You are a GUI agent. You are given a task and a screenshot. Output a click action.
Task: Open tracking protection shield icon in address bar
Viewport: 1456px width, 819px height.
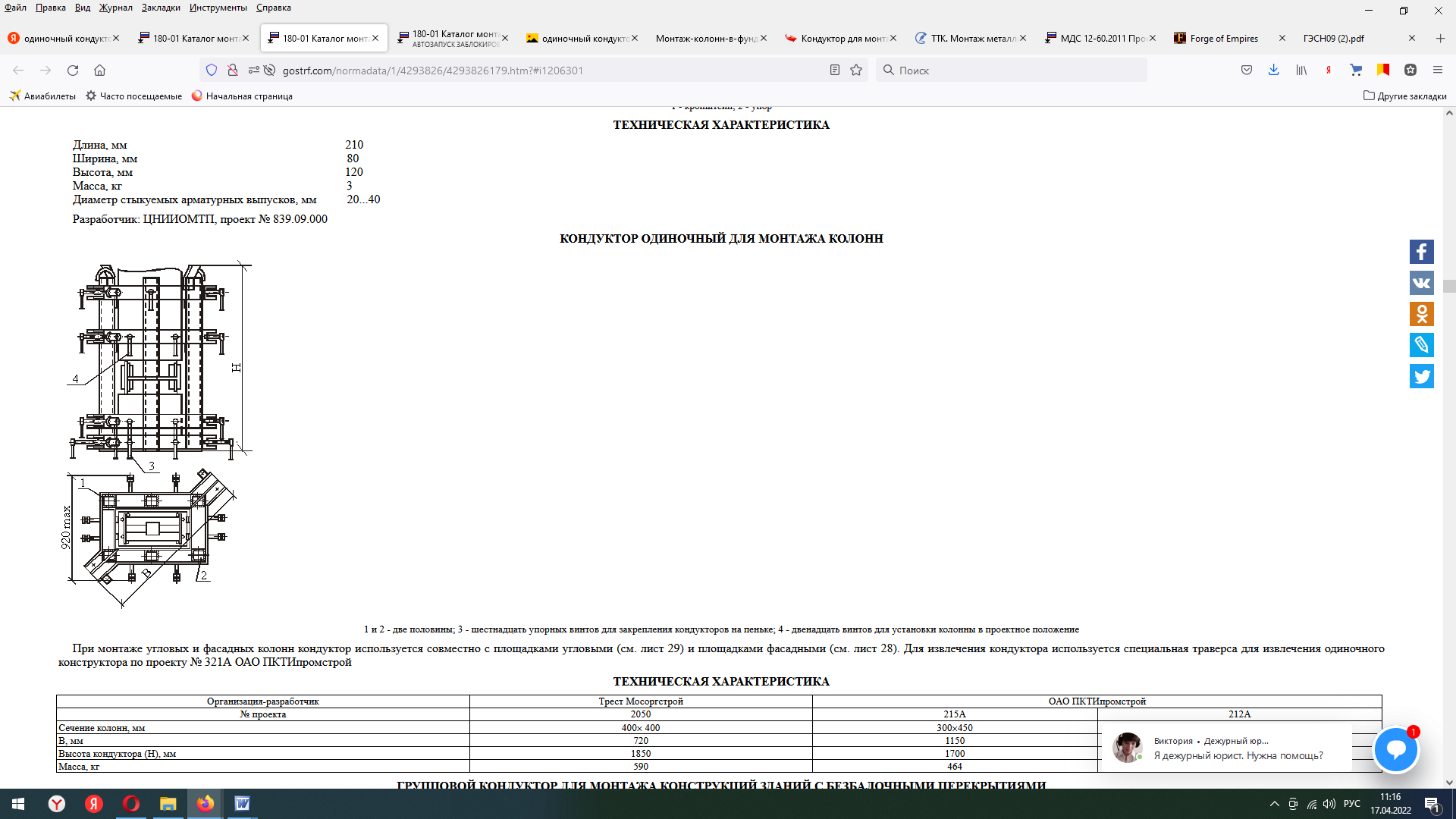pos(212,71)
